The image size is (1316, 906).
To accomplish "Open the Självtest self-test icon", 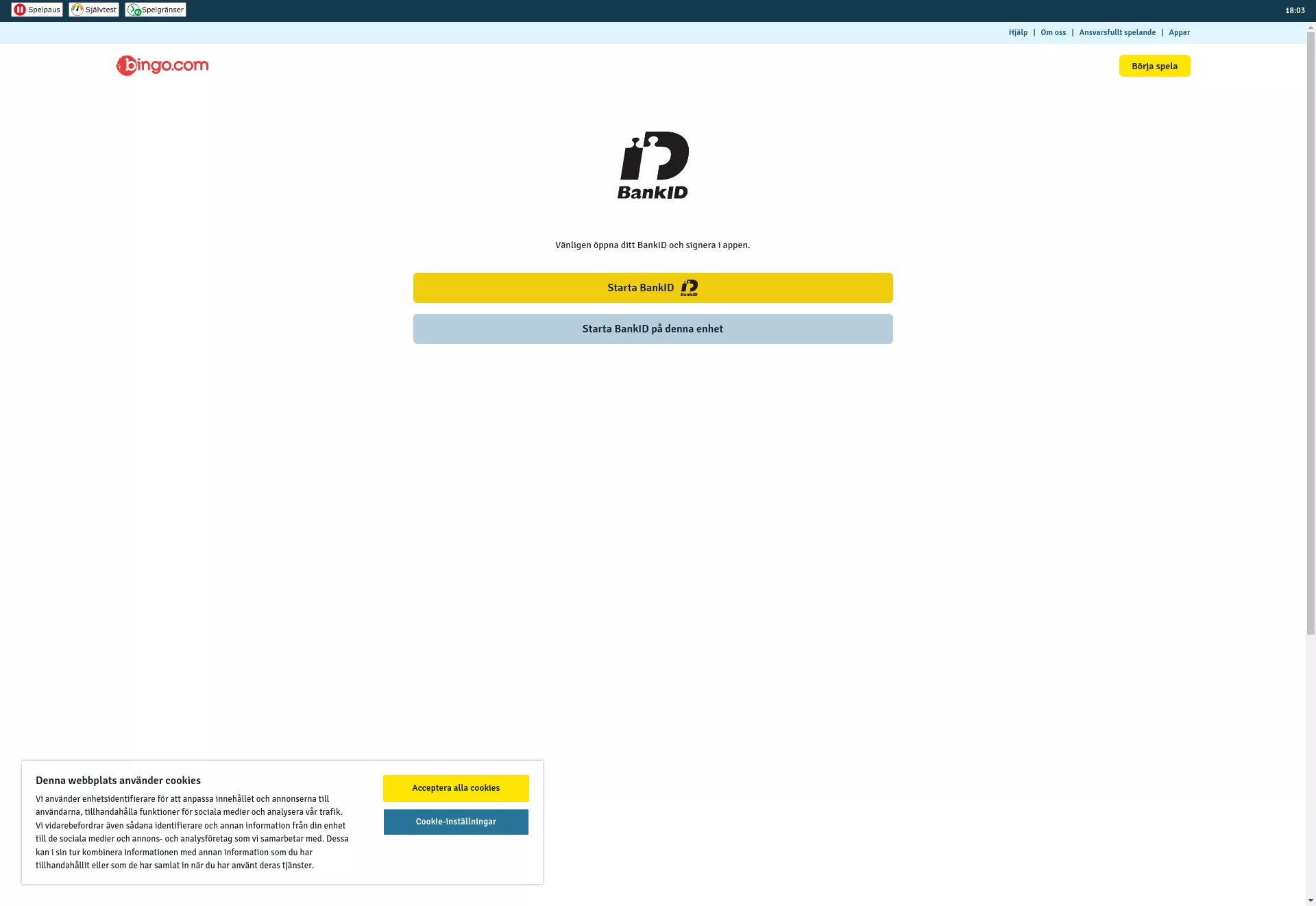I will pos(94,10).
